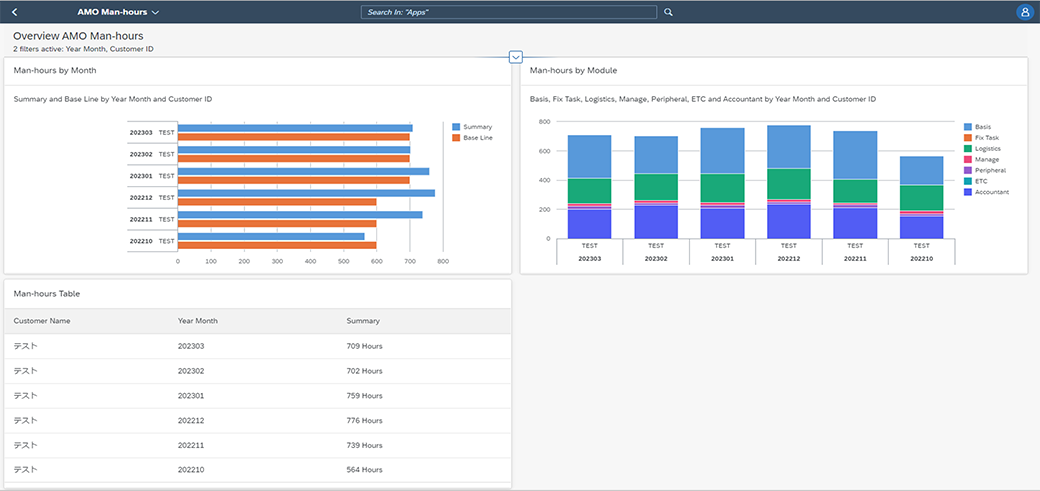The width and height of the screenshot is (1040, 491).
Task: Click the 202210 Base Line orange bar
Action: (x=277, y=245)
